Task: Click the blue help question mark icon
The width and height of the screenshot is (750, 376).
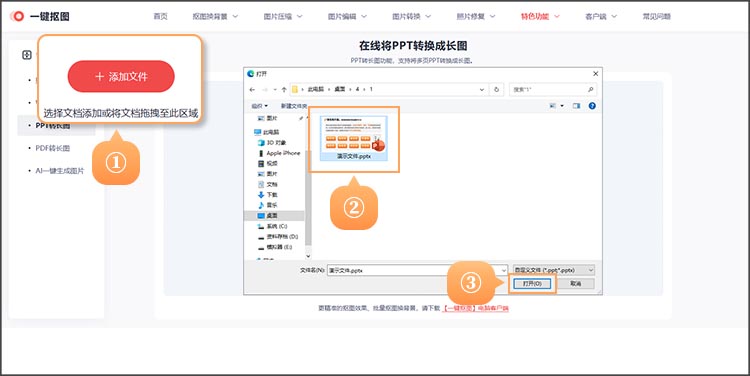Action: click(x=592, y=106)
